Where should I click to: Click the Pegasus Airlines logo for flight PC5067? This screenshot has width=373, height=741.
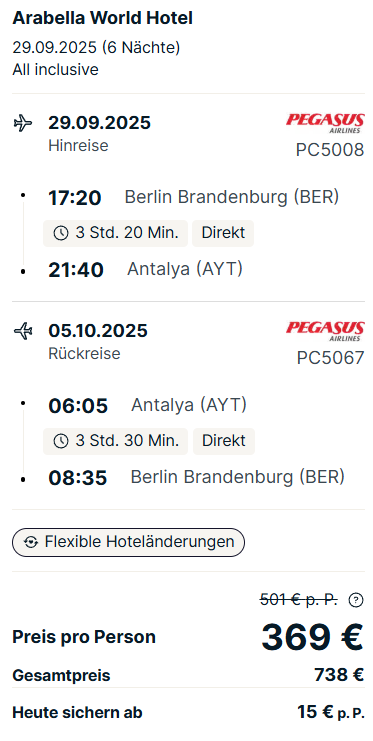(x=325, y=331)
